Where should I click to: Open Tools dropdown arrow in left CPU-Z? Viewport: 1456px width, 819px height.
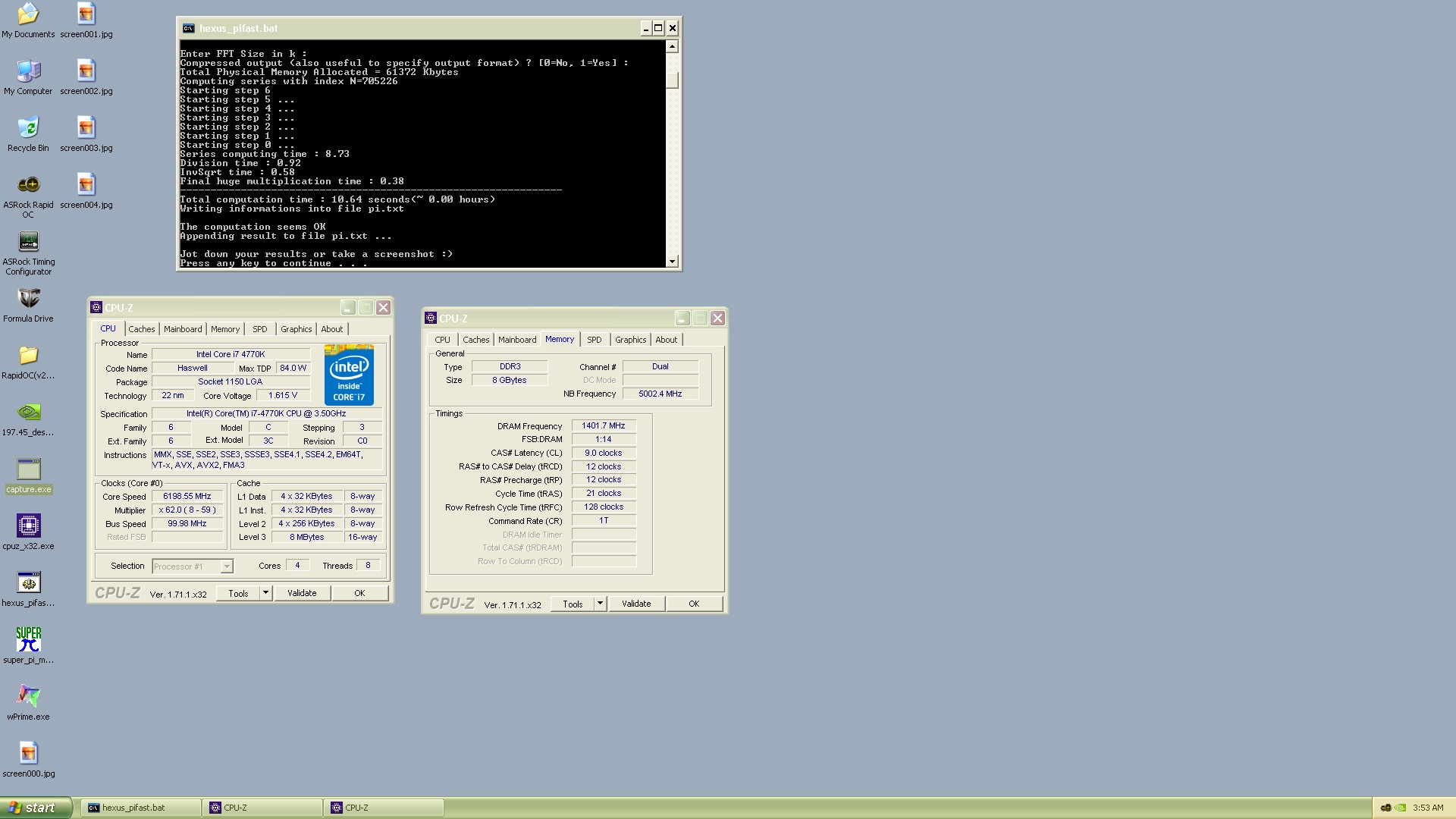click(x=265, y=593)
